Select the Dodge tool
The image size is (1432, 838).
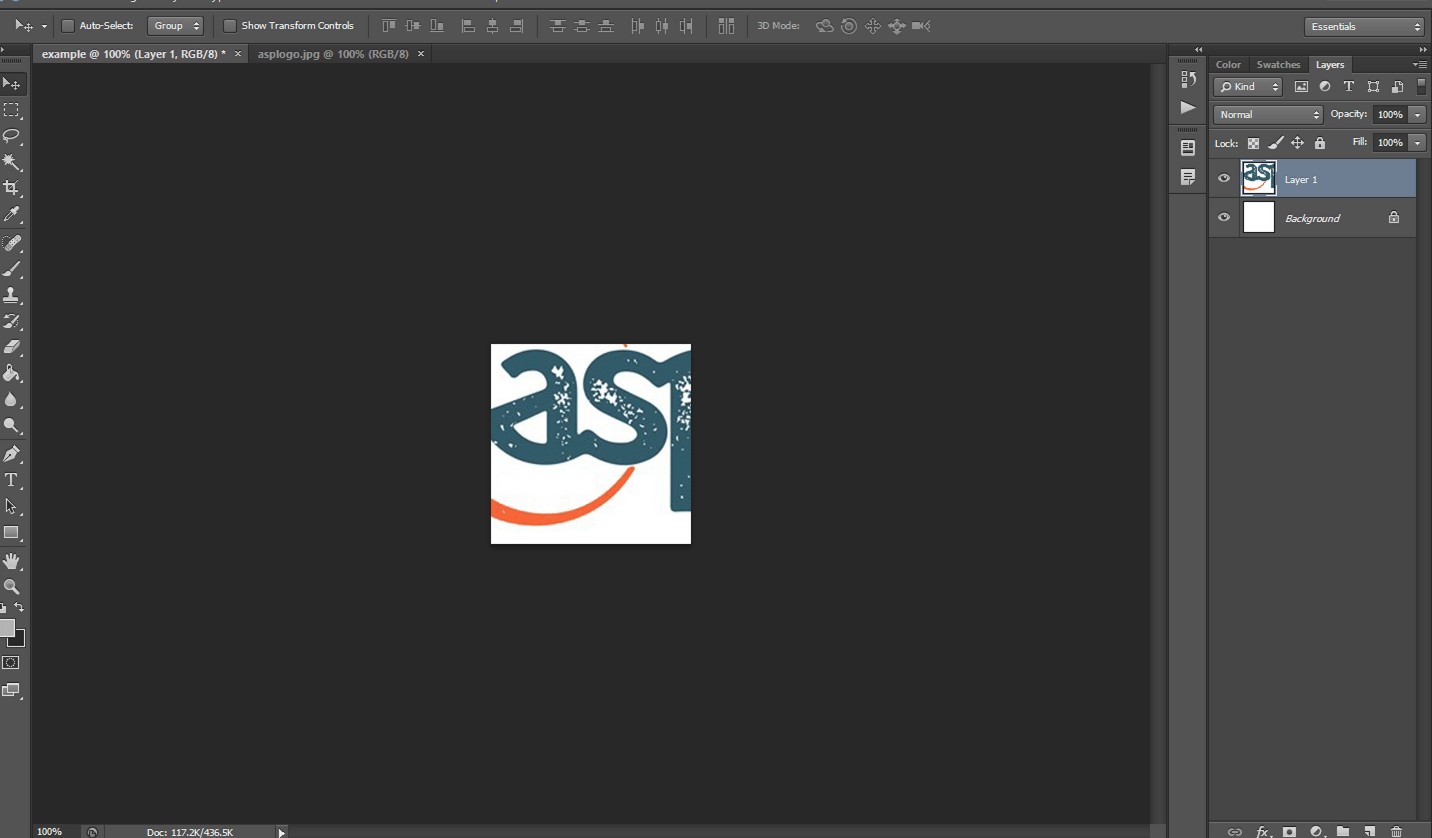[12, 425]
